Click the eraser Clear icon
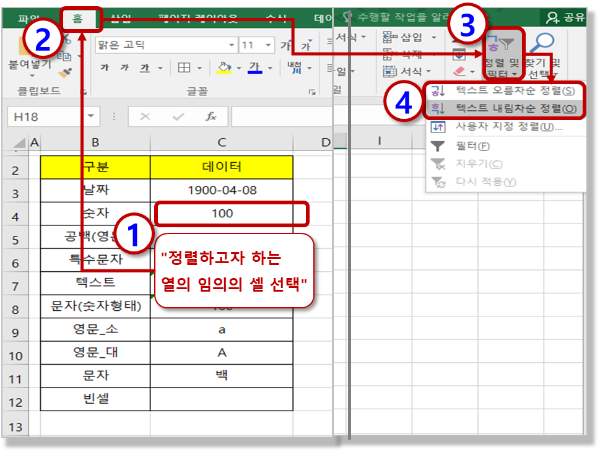 click(459, 71)
